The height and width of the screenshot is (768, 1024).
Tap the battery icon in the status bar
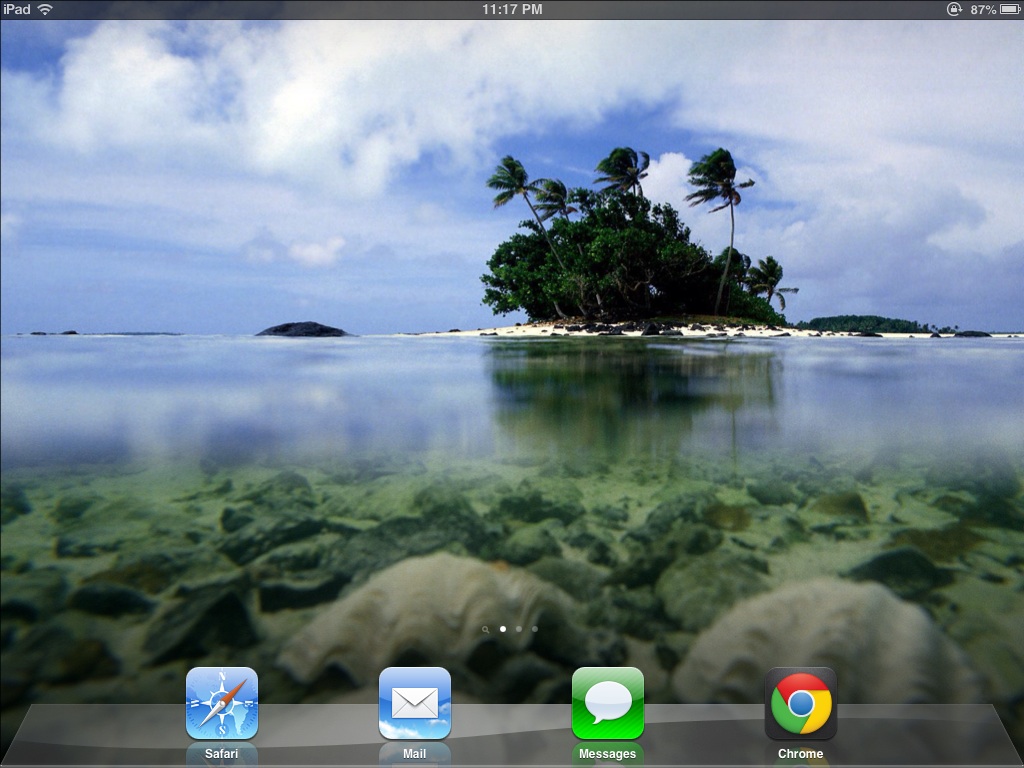(1010, 9)
